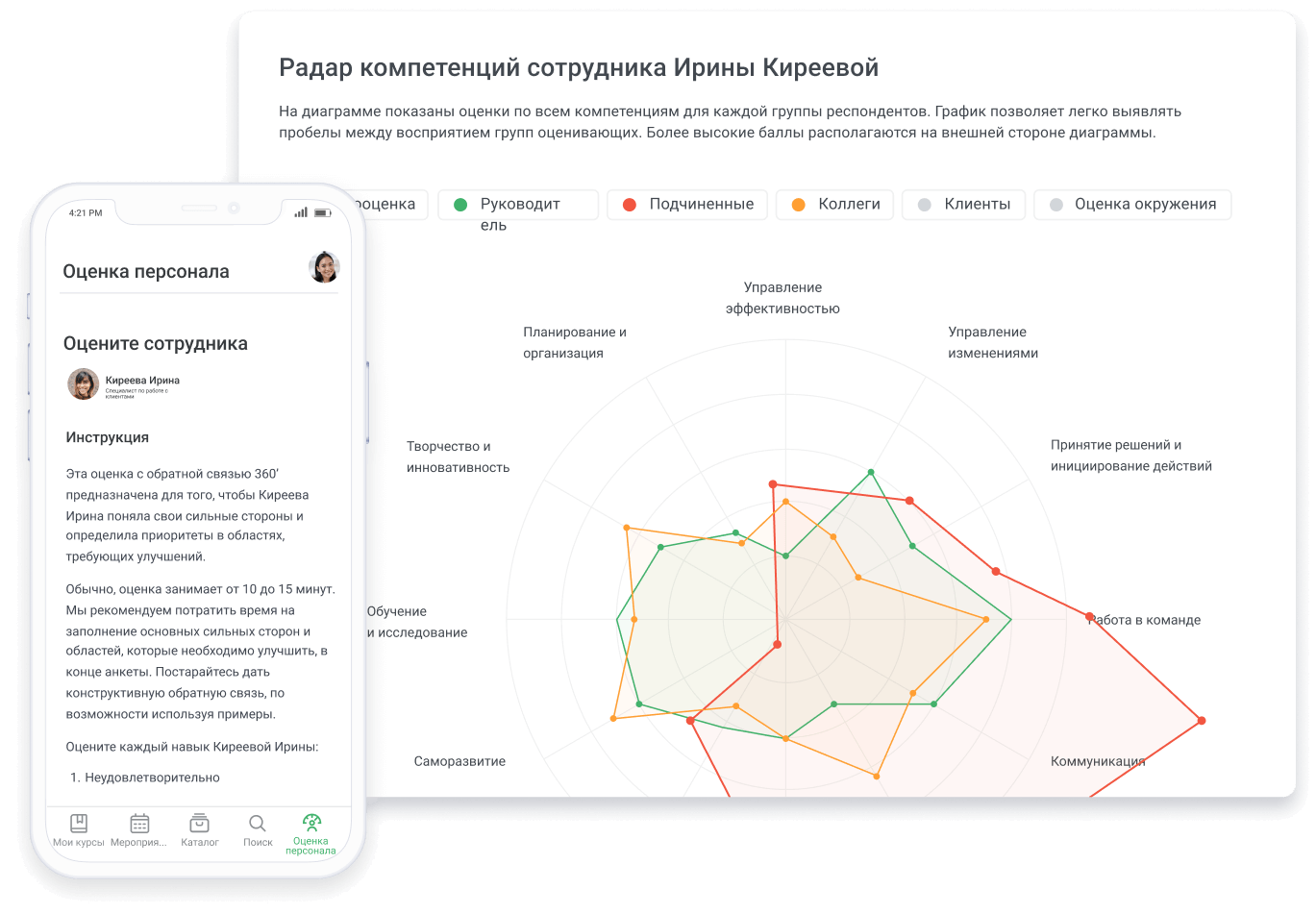
Task: Select the '1. Неудовлетворительно' rating option
Action: (145, 778)
